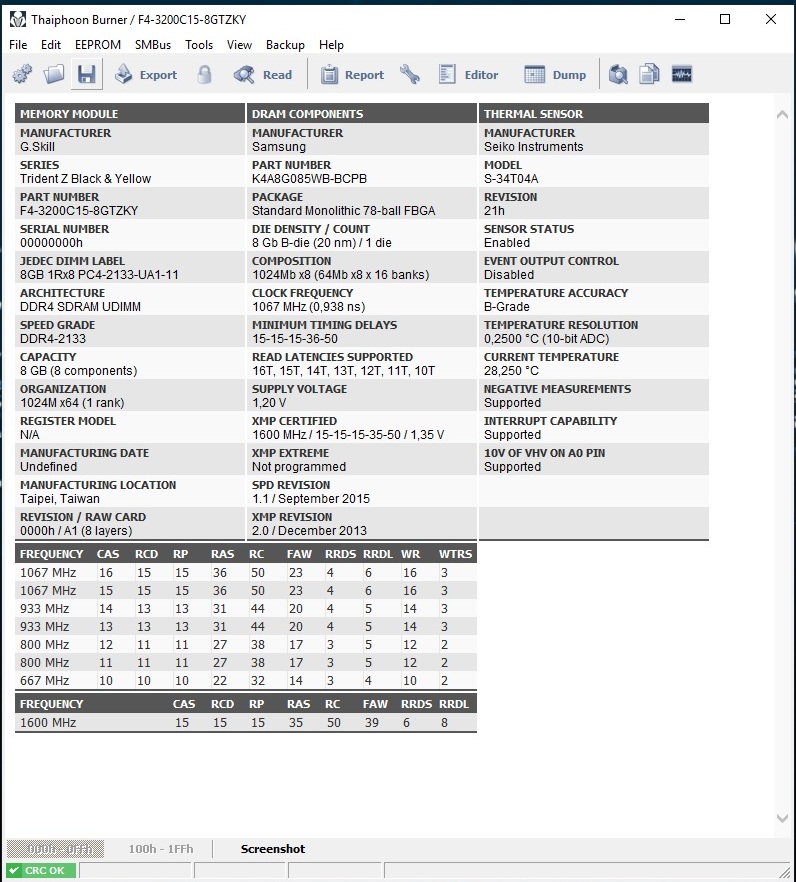Viewport: 796px width, 882px height.
Task: Click part number F4-3200C15-8GTZKY value
Action: [x=79, y=211]
